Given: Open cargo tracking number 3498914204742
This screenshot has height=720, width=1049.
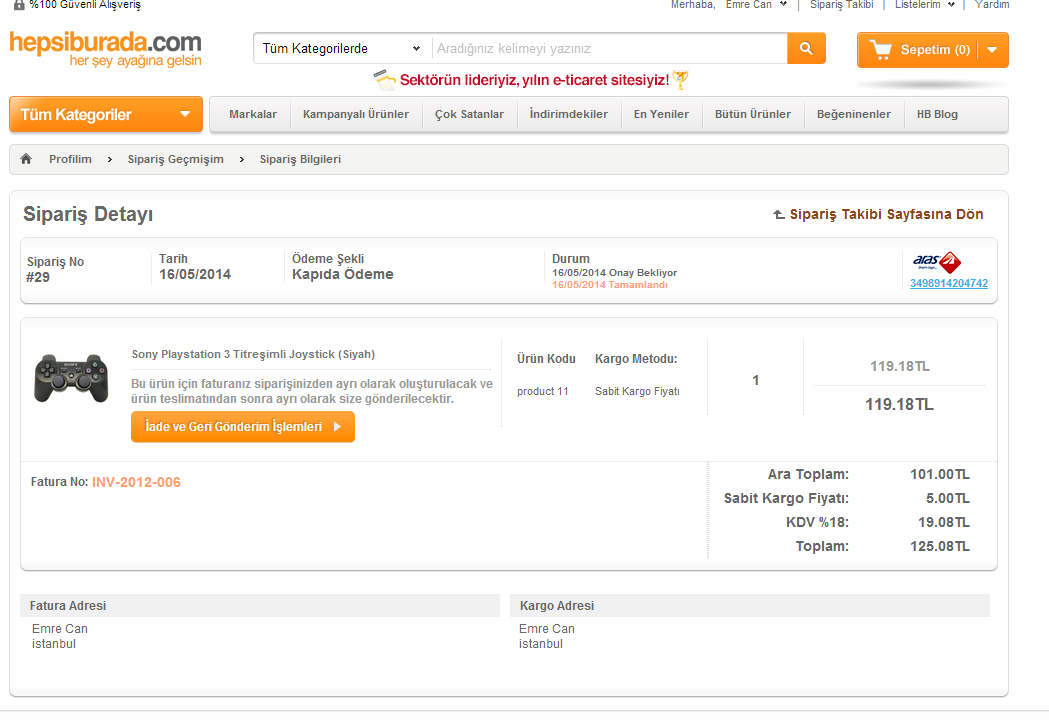Looking at the screenshot, I should [948, 284].
